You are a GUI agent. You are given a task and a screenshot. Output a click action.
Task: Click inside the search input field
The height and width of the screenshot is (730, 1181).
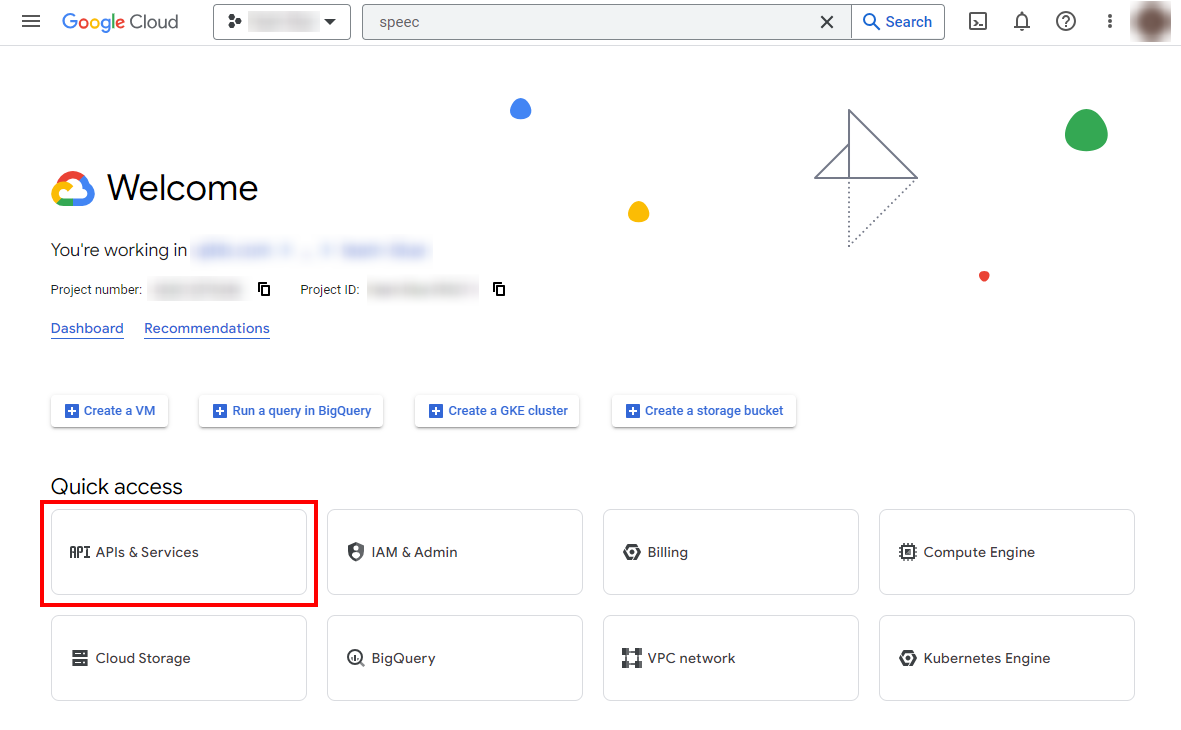point(590,22)
